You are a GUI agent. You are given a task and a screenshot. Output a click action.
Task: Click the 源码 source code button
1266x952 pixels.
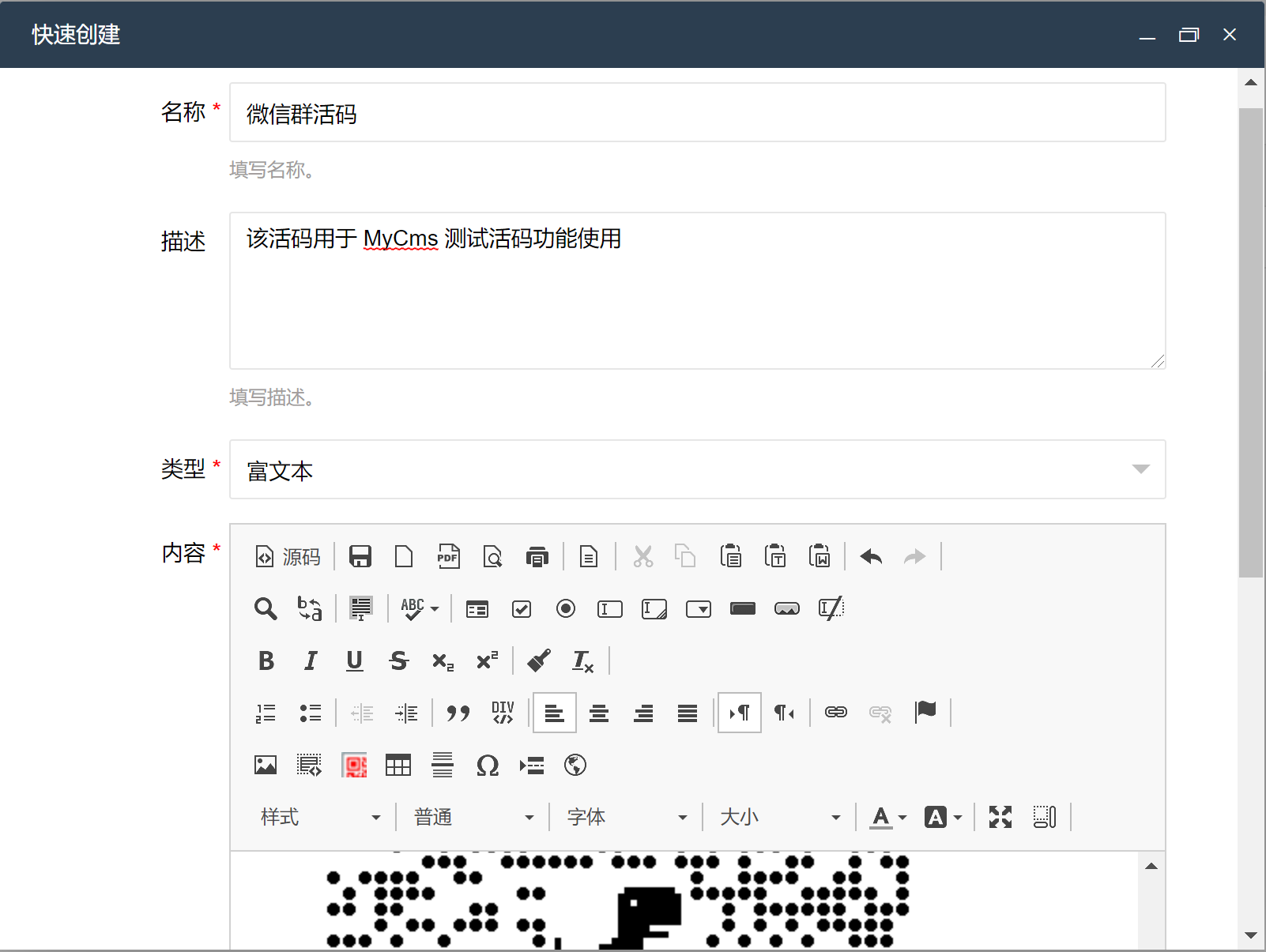pos(288,557)
